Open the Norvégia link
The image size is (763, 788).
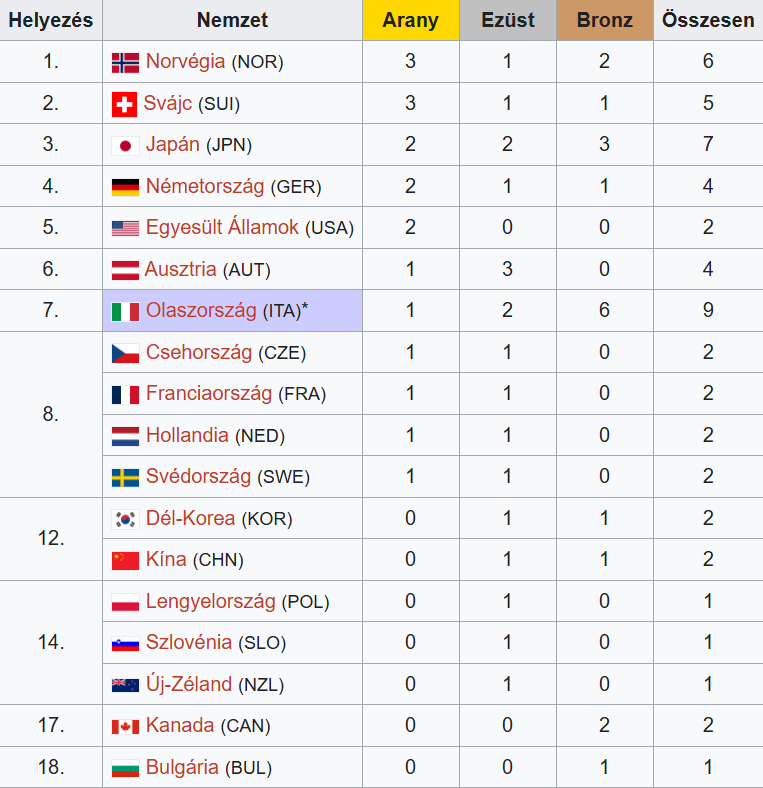coord(186,62)
